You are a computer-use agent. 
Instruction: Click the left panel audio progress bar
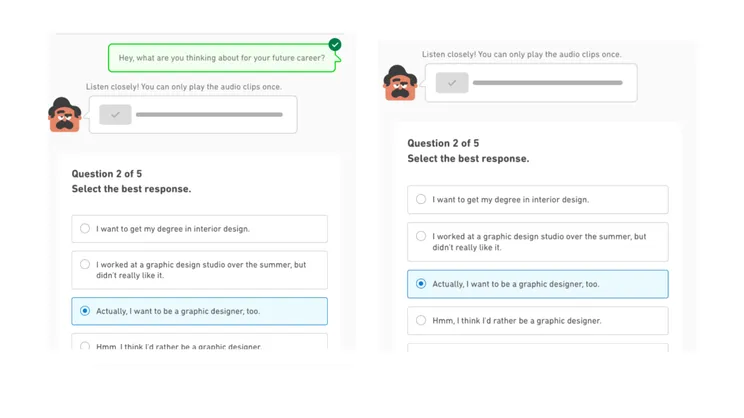209,114
